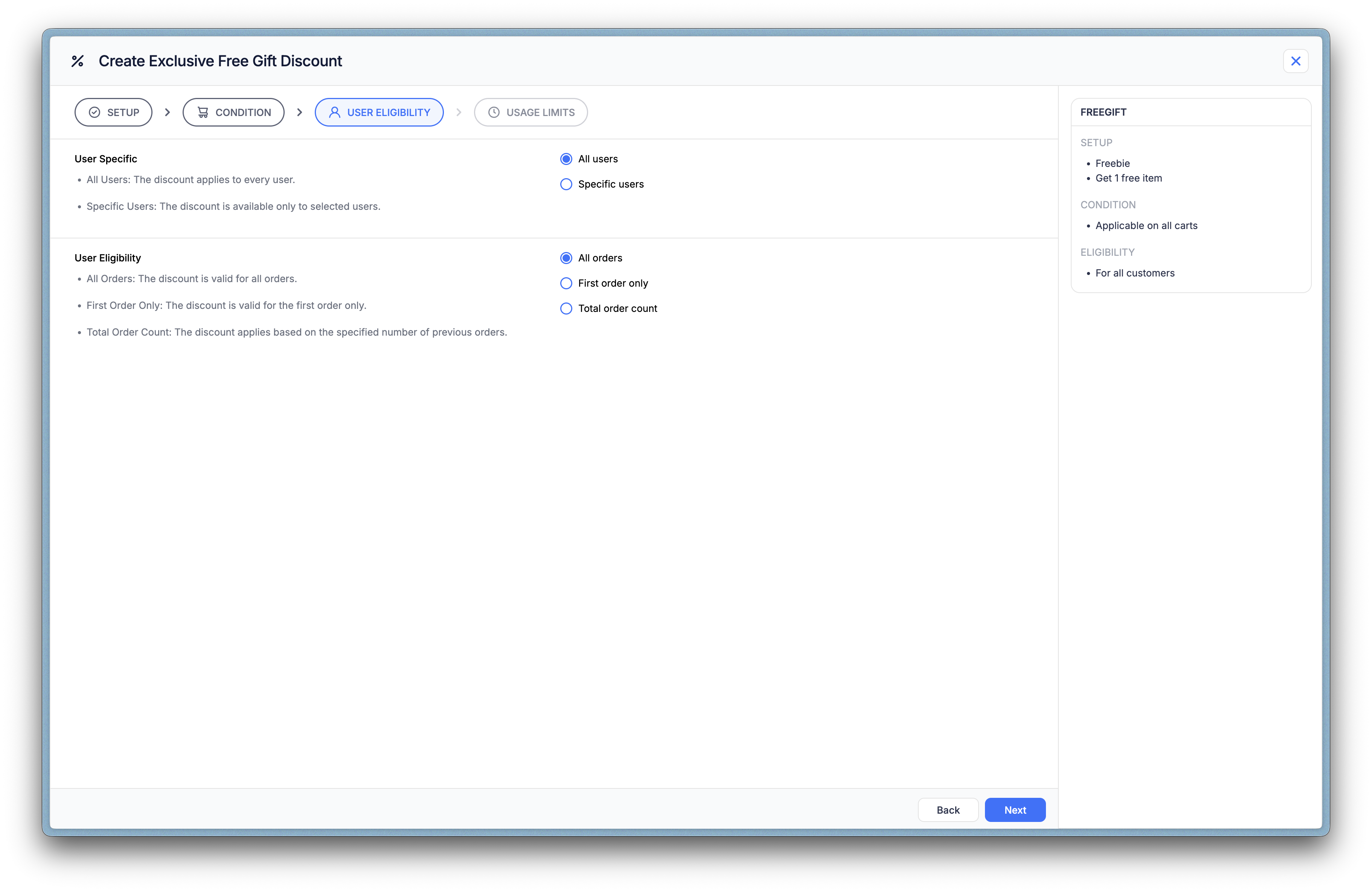
Task: Select the All orders radio option
Action: 566,258
